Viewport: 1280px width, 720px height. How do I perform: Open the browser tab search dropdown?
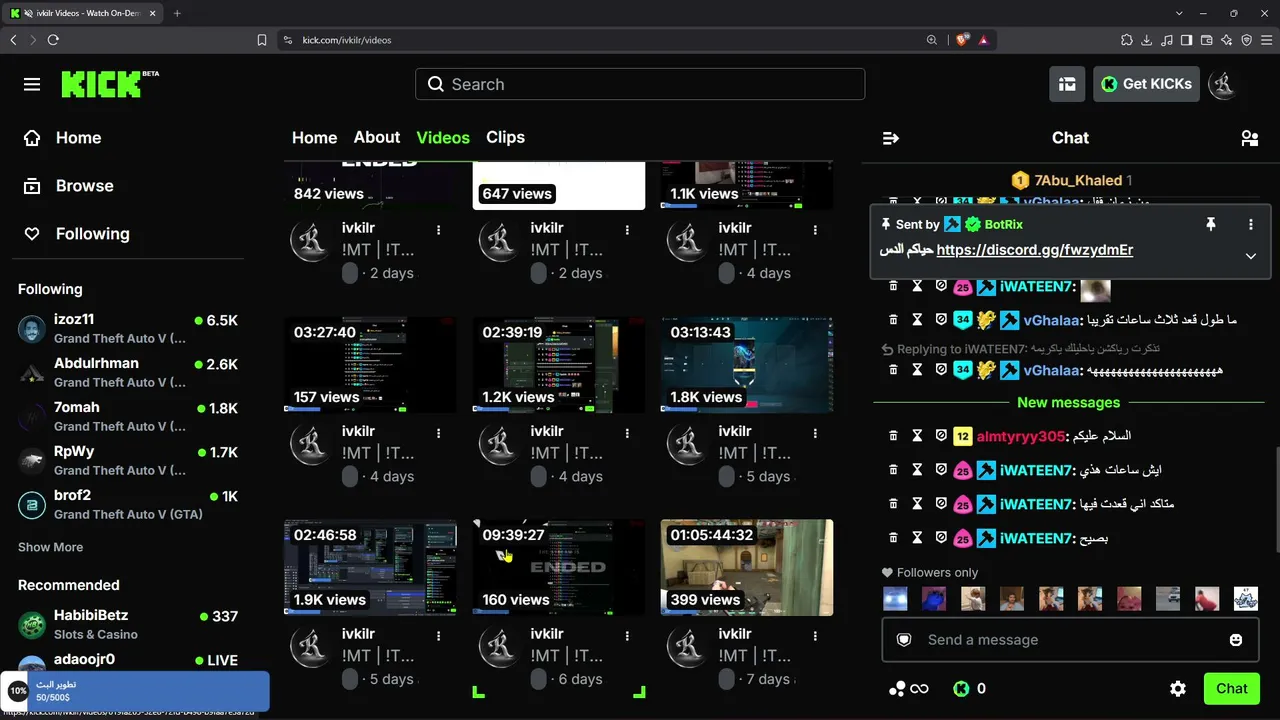pyautogui.click(x=1178, y=13)
